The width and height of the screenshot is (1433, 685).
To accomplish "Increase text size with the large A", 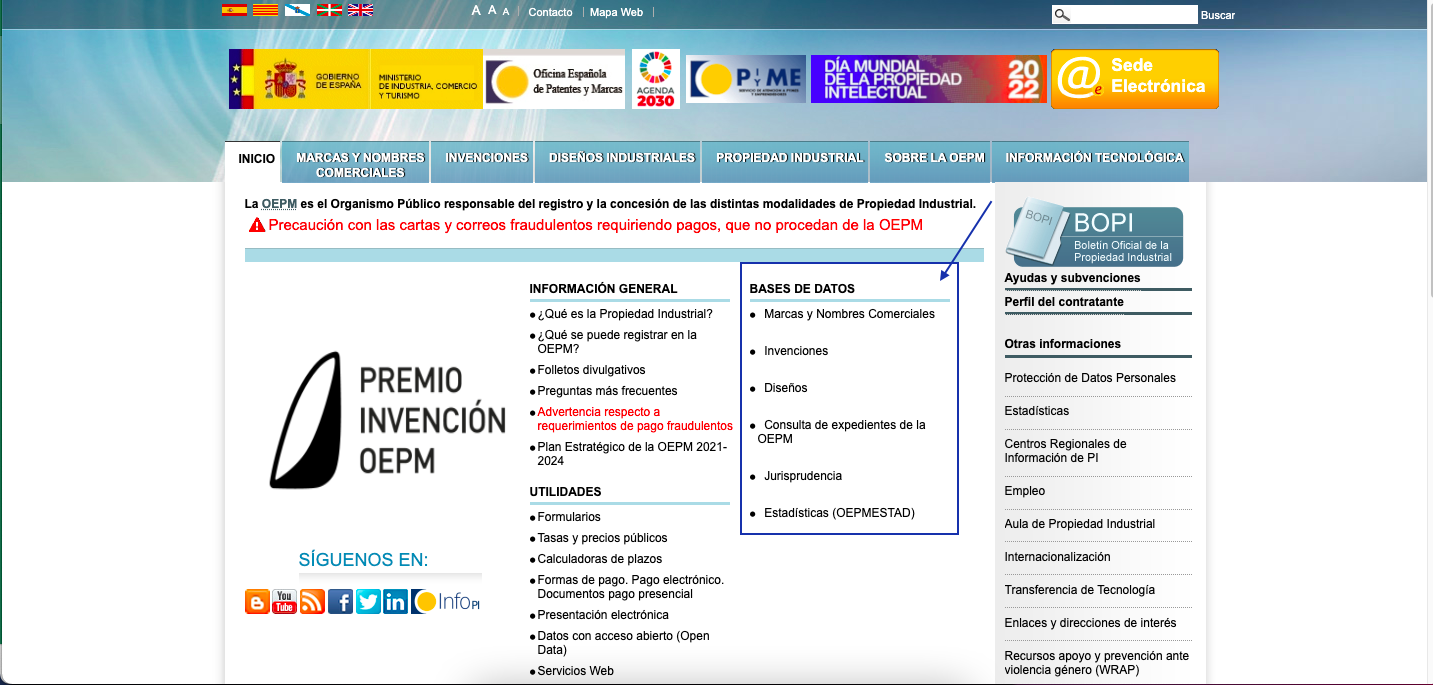I will pos(476,10).
